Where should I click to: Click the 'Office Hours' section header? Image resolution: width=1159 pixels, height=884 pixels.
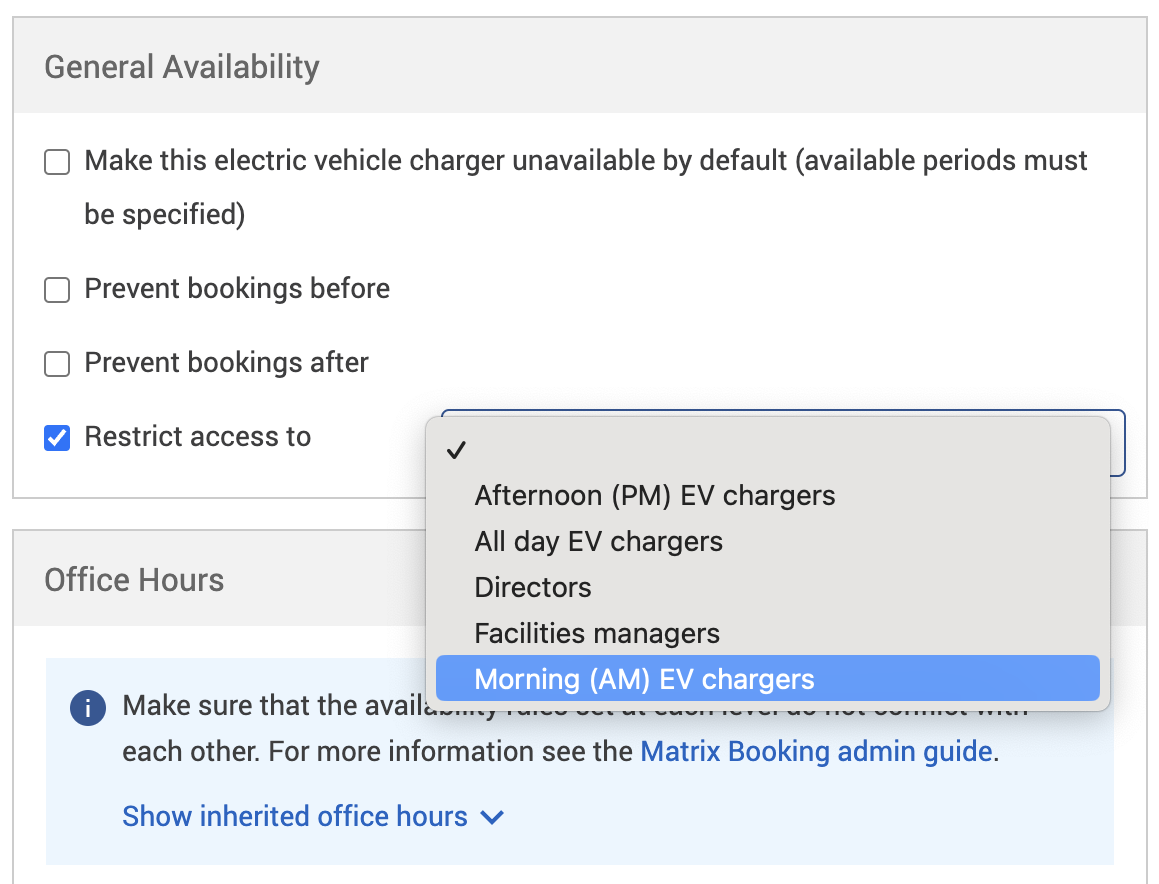point(134,580)
